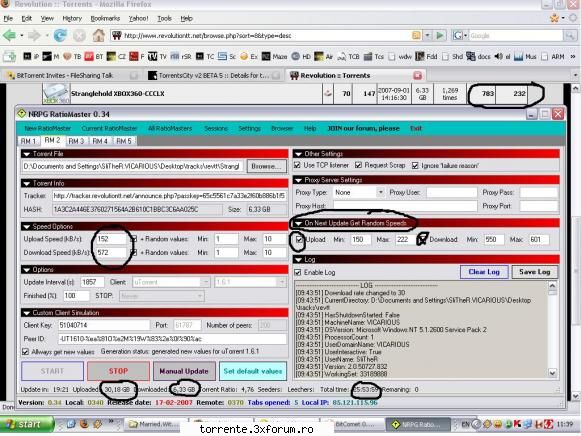Open the Proxy Type dropdown

tap(381, 192)
